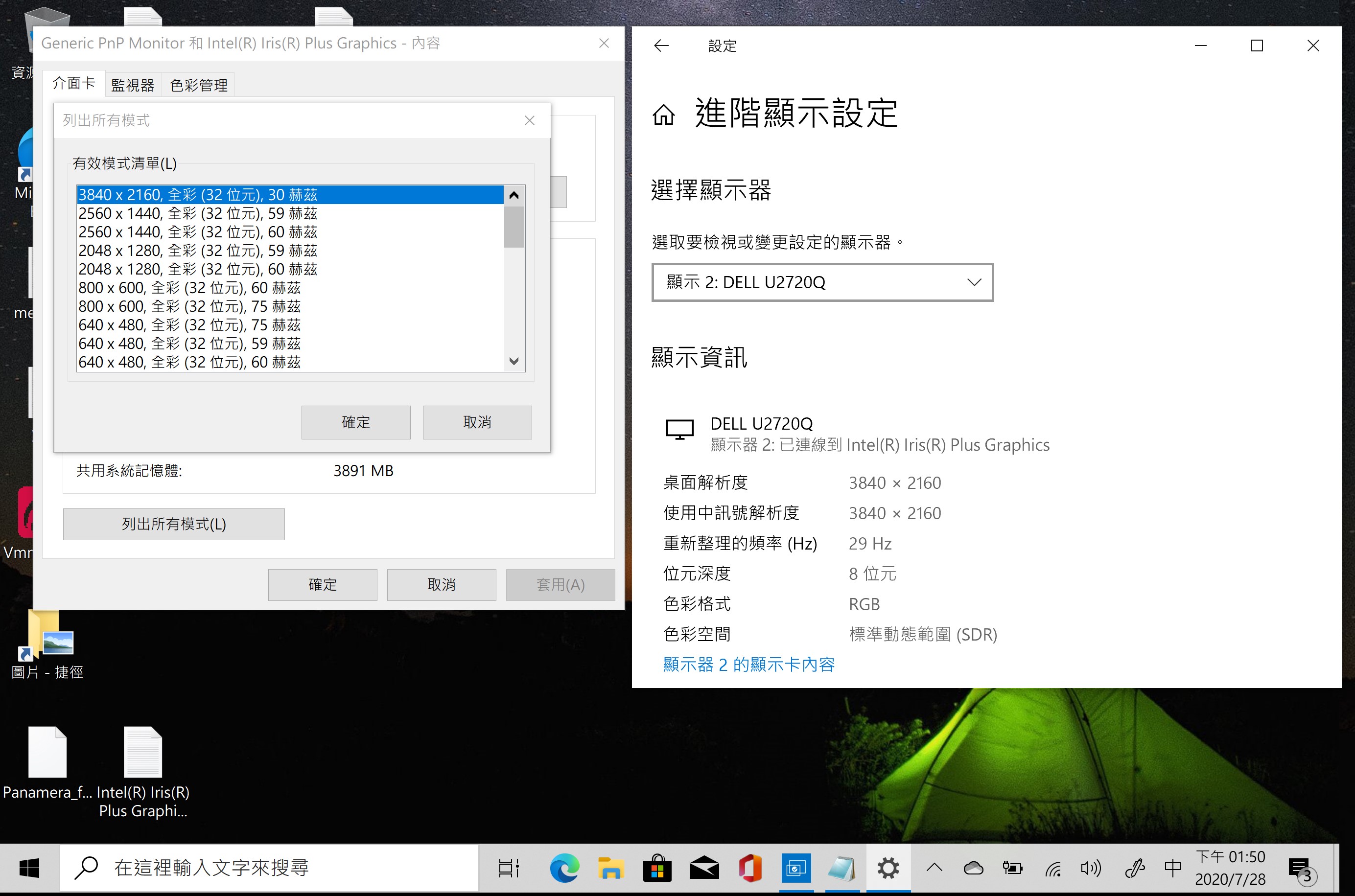Click the volume icon in the system tray

pos(1090,869)
